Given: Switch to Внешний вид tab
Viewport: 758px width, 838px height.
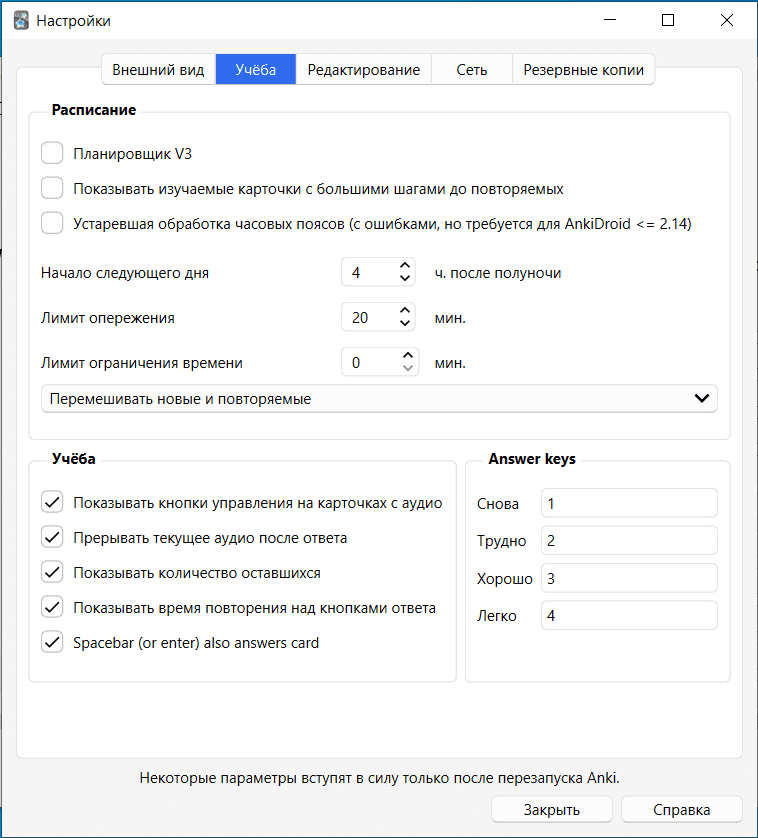Looking at the screenshot, I should [x=158, y=70].
